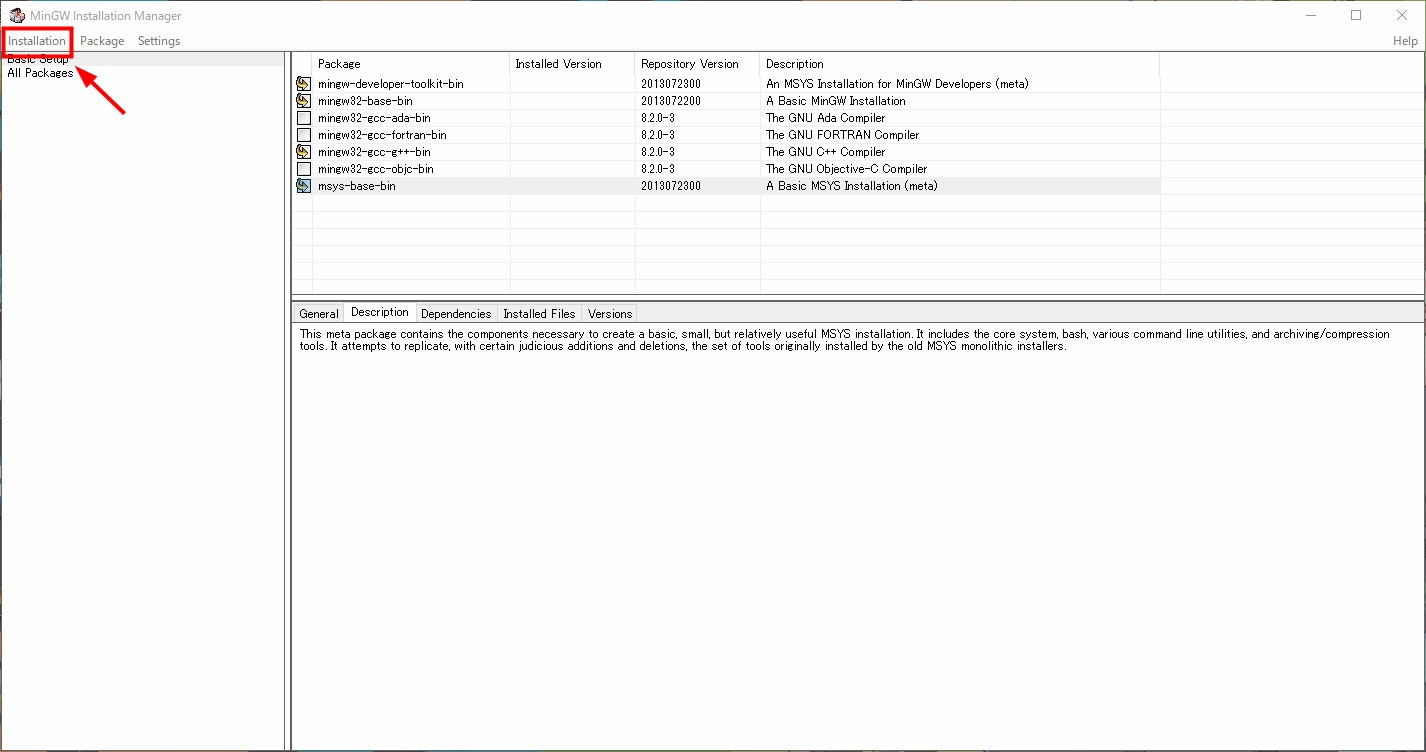Viewport: 1426px width, 752px height.
Task: Select the mingw32-gcc-objc-bin package name
Action: [x=376, y=169]
